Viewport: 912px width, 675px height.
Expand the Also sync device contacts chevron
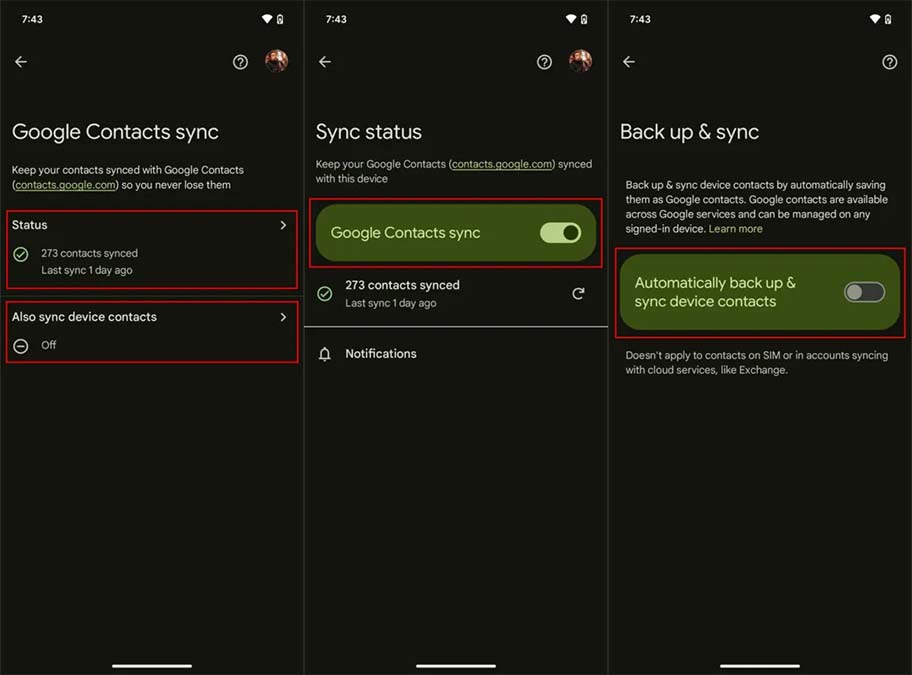[283, 317]
